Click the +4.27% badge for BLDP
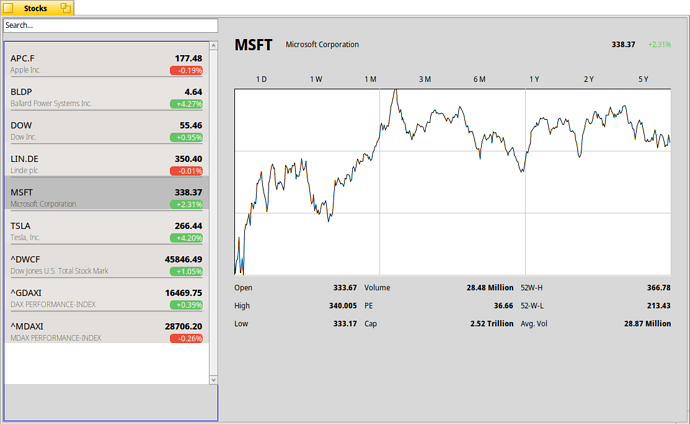 click(187, 104)
